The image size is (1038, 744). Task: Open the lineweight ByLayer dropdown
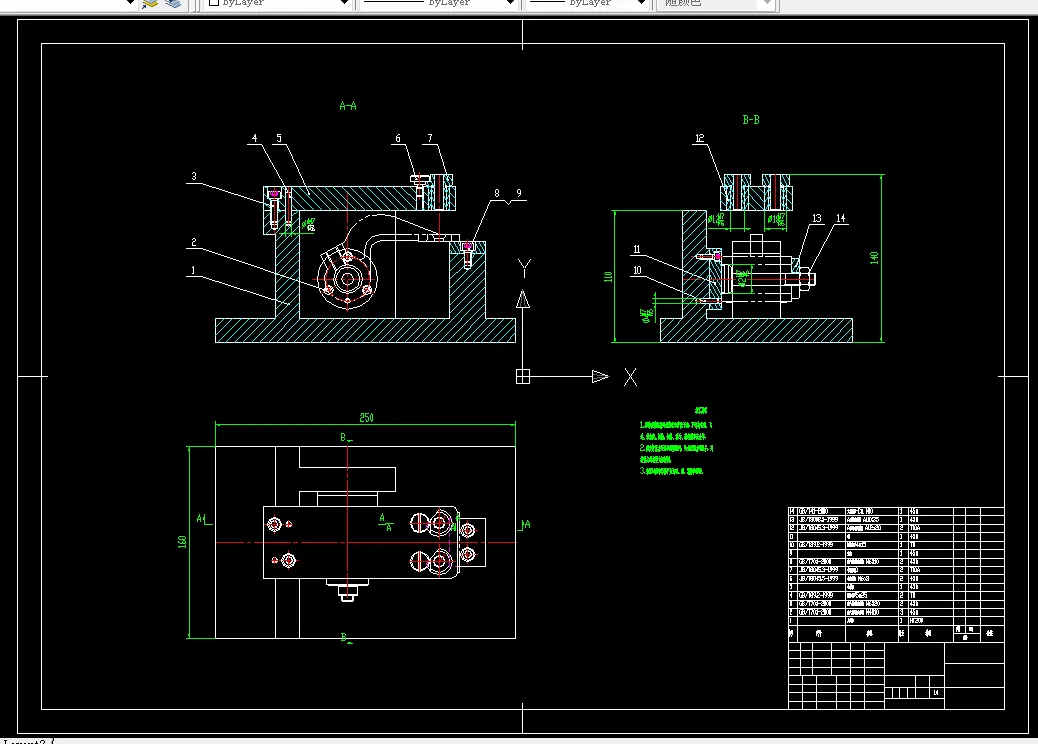(587, 3)
